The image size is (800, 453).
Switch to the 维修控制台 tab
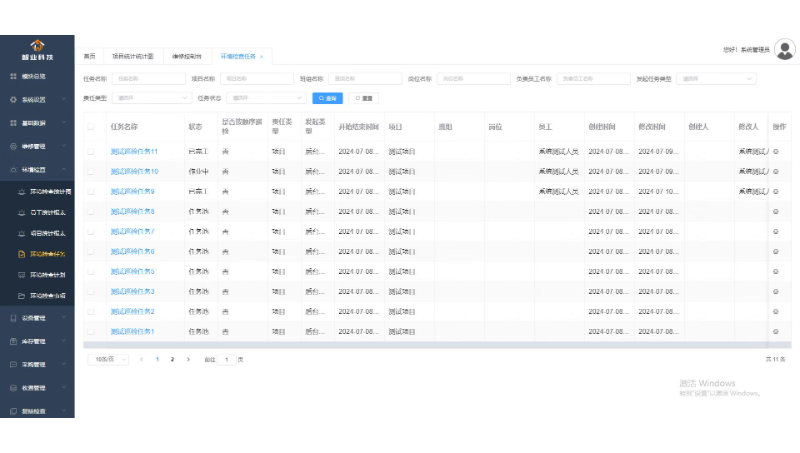tap(187, 56)
